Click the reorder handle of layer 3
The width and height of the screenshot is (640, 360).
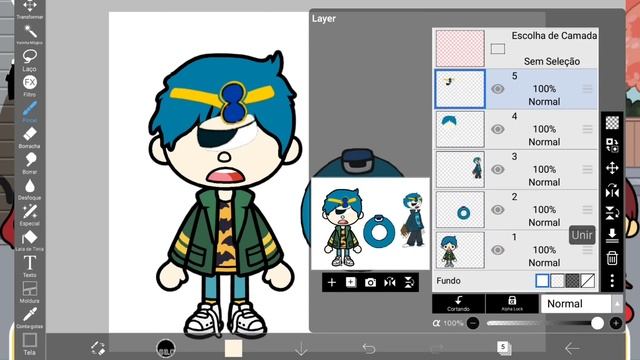(x=587, y=169)
